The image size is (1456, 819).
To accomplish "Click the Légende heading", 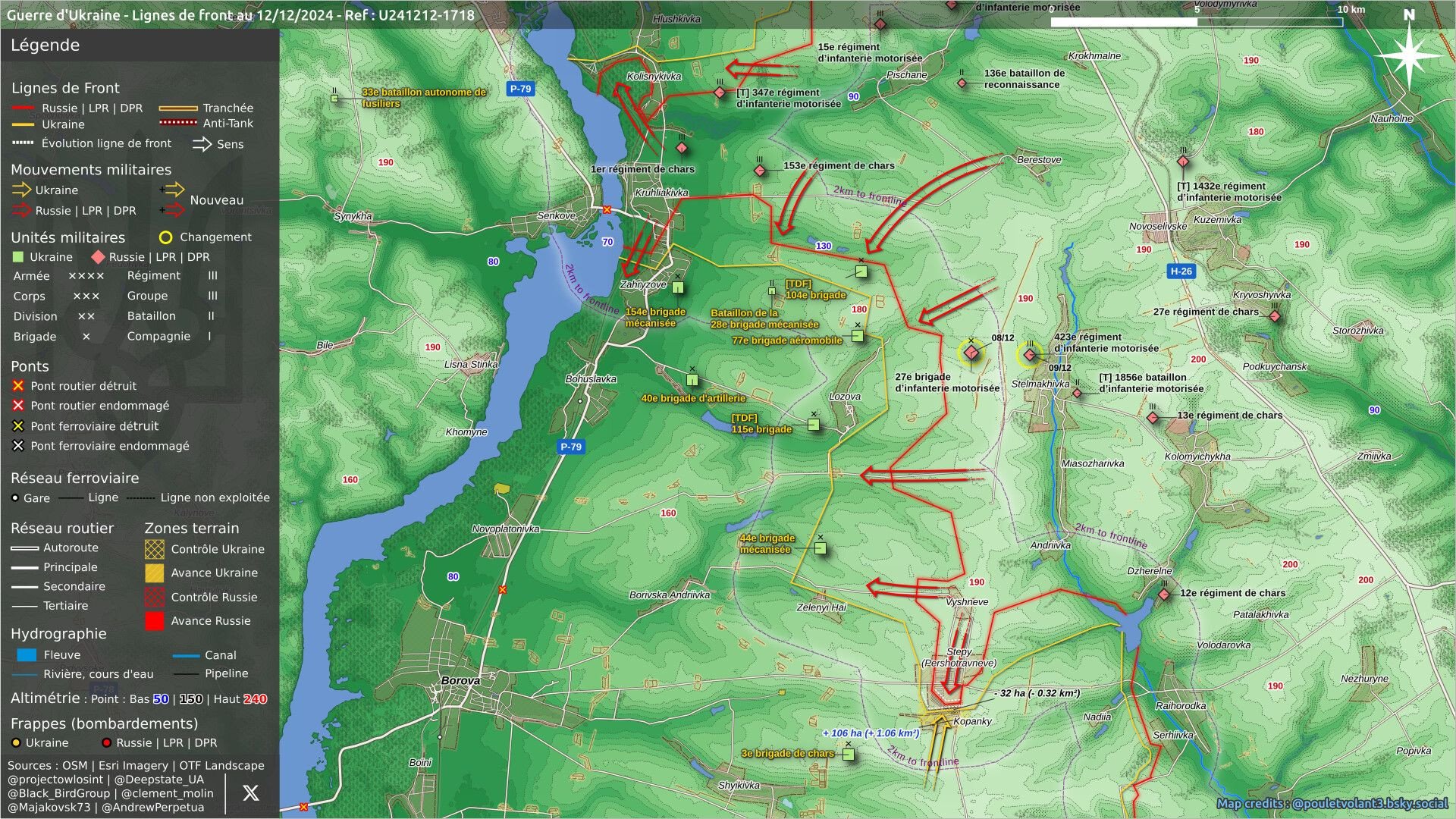I will pos(45,45).
